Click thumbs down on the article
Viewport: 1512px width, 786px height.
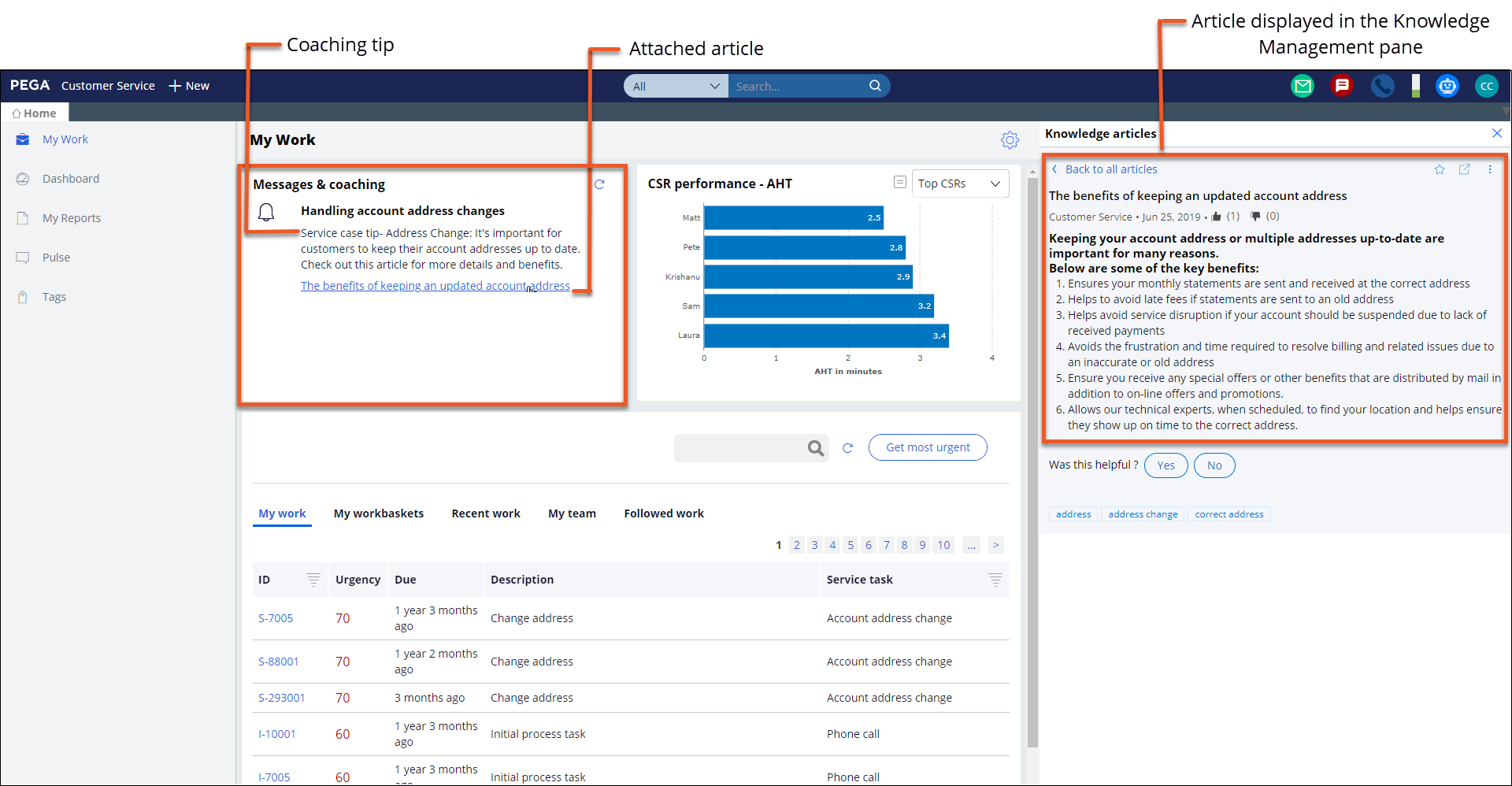1255,217
